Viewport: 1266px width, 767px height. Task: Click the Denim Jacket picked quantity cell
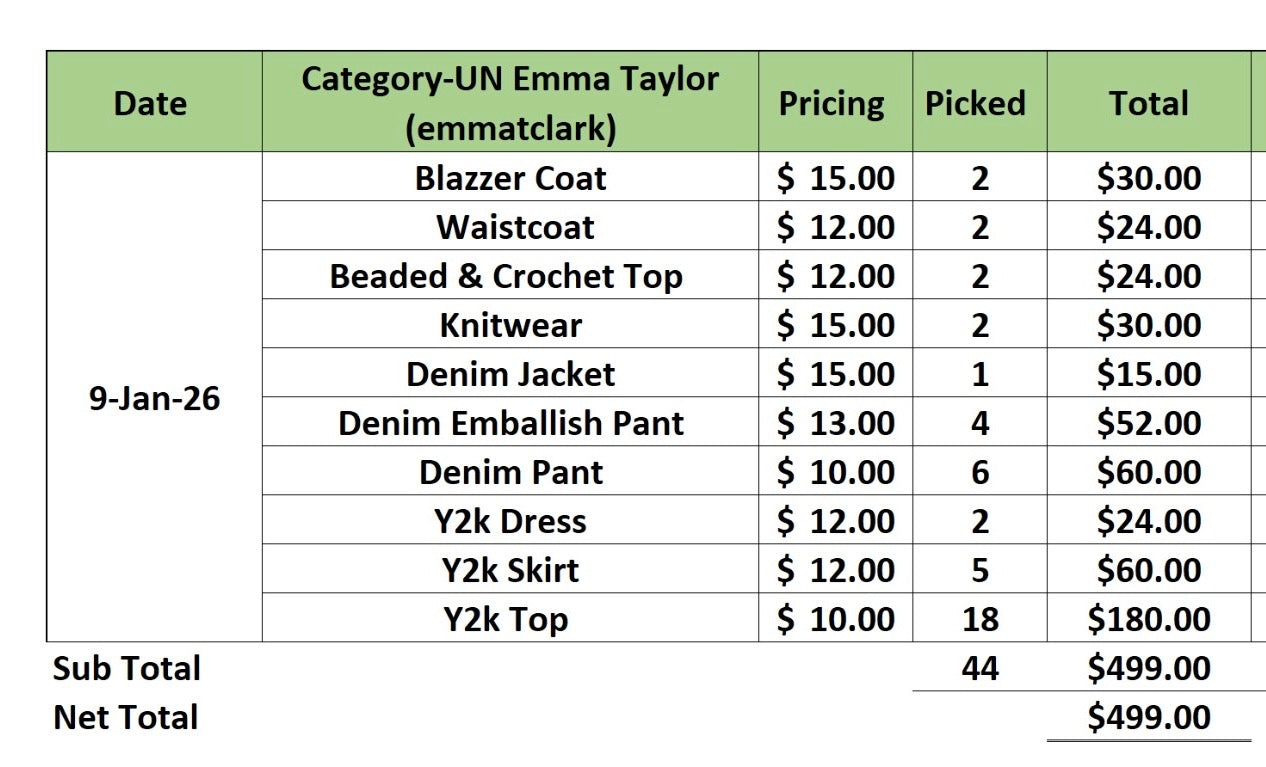(x=979, y=373)
